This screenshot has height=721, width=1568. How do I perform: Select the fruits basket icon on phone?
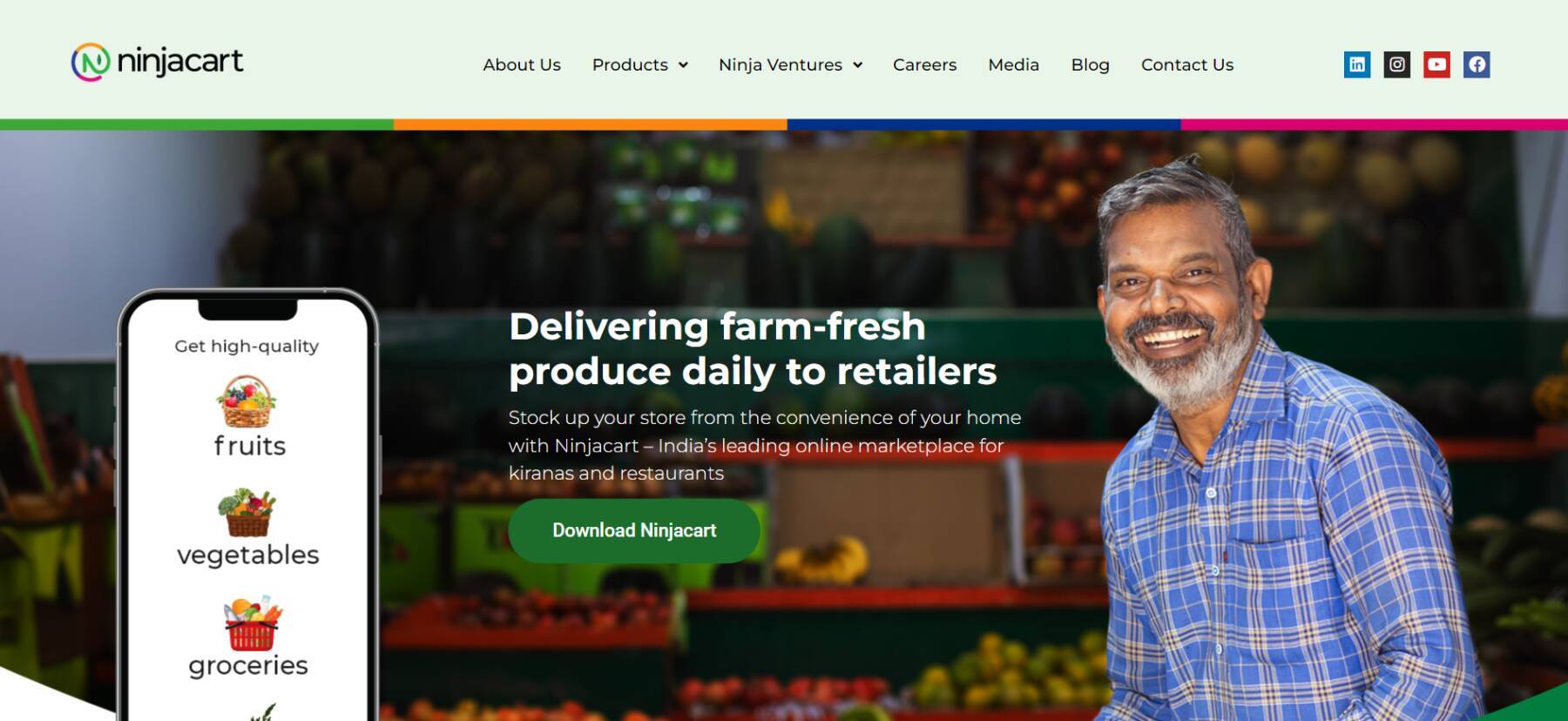(x=247, y=401)
